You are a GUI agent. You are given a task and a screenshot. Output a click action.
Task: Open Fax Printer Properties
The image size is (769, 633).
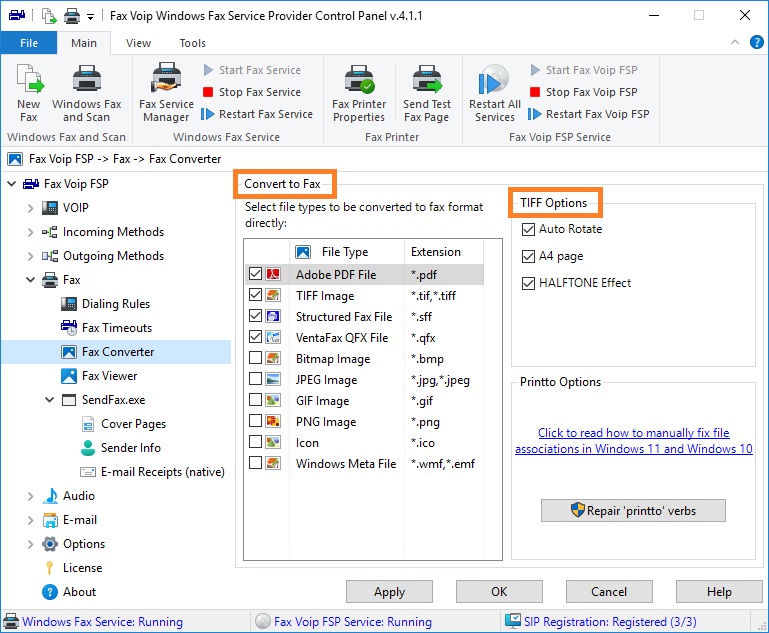click(x=359, y=93)
